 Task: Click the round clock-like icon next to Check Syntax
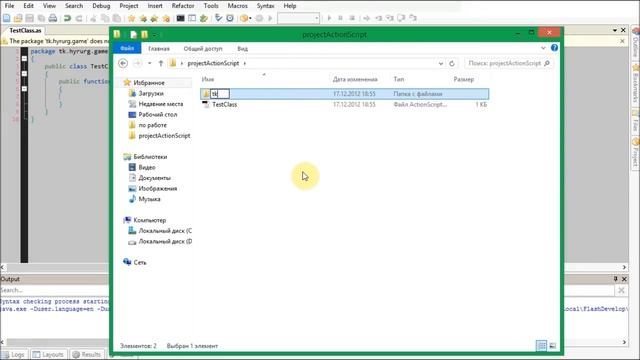pyautogui.click(x=230, y=18)
